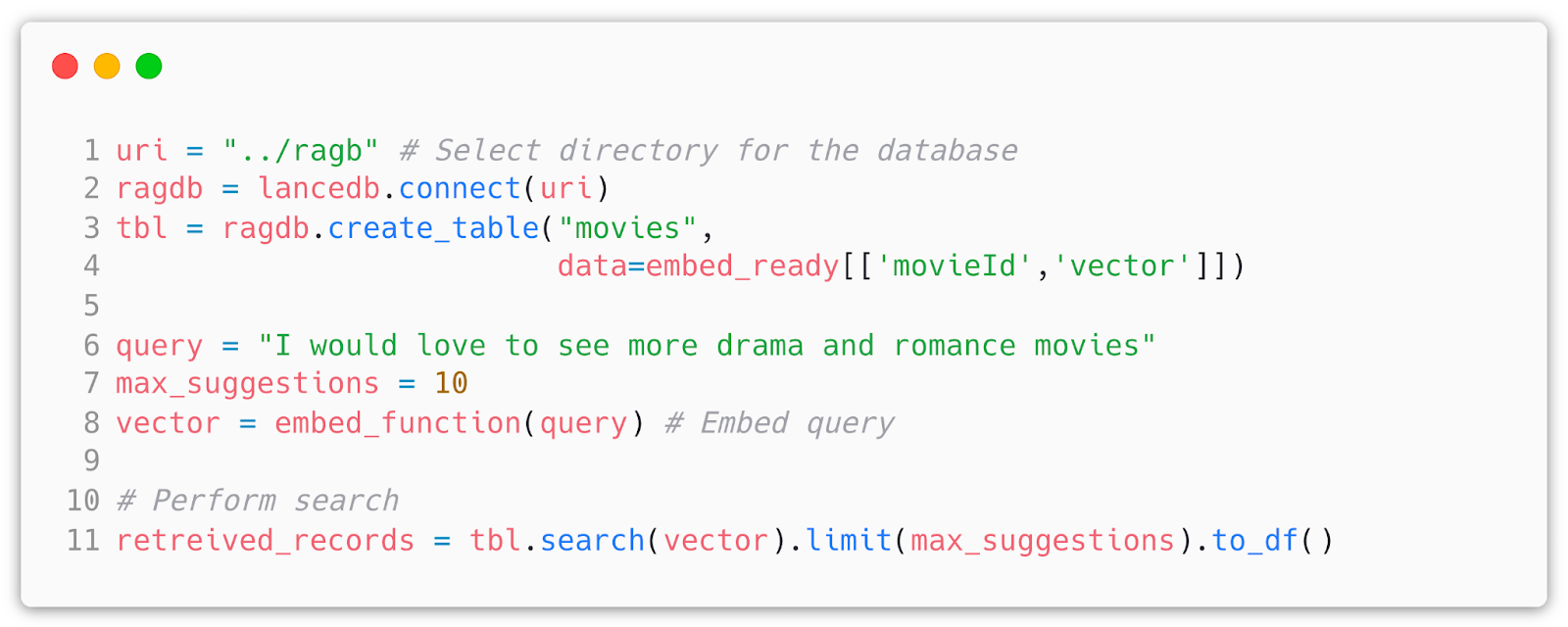
Task: Click the yellow minimize window dot
Action: point(107,67)
